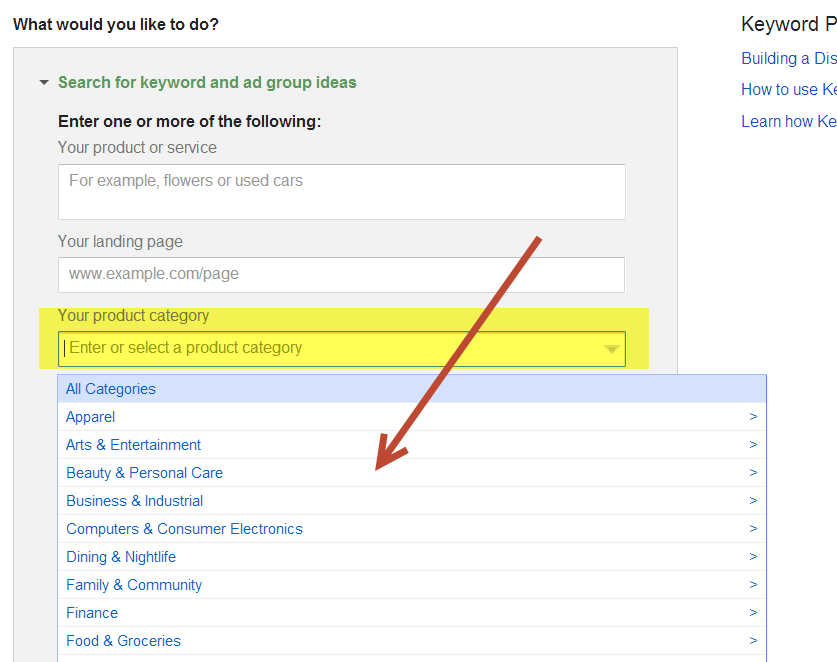Screen dimensions: 837x662
Task: Expand the Apparel submenu arrow
Action: click(x=753, y=417)
